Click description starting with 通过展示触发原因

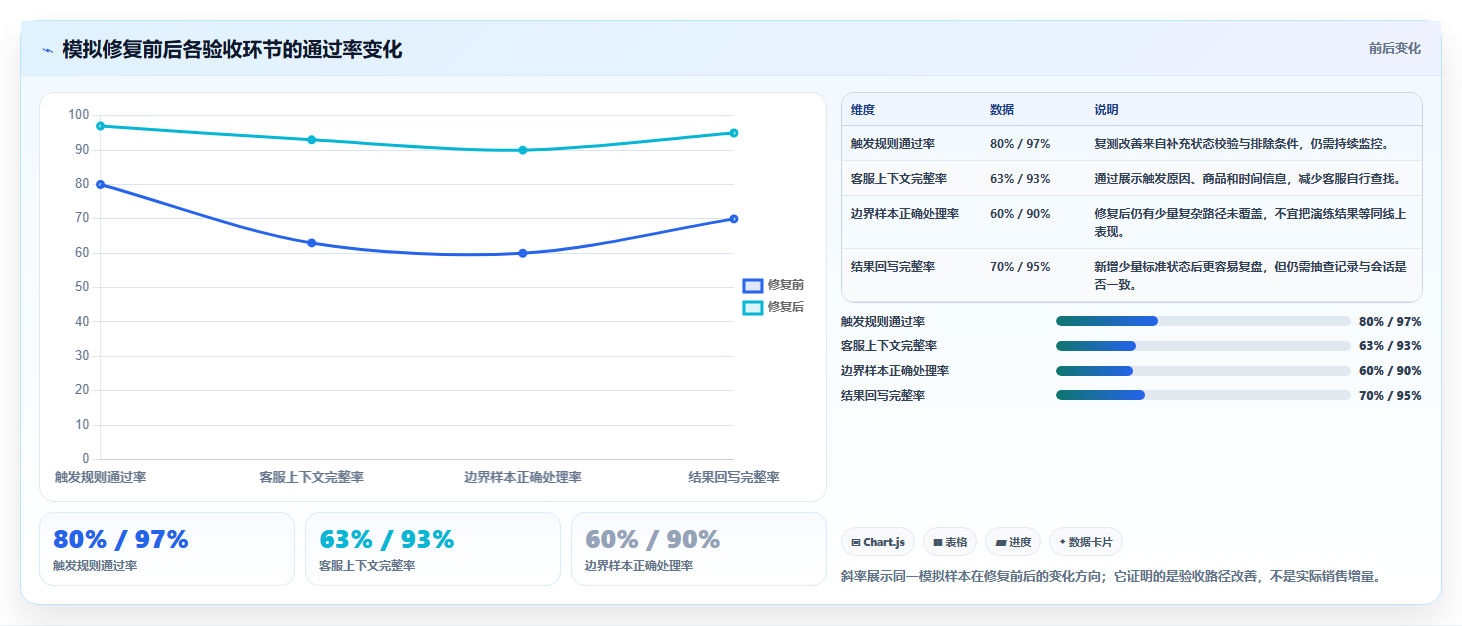[x=1248, y=179]
